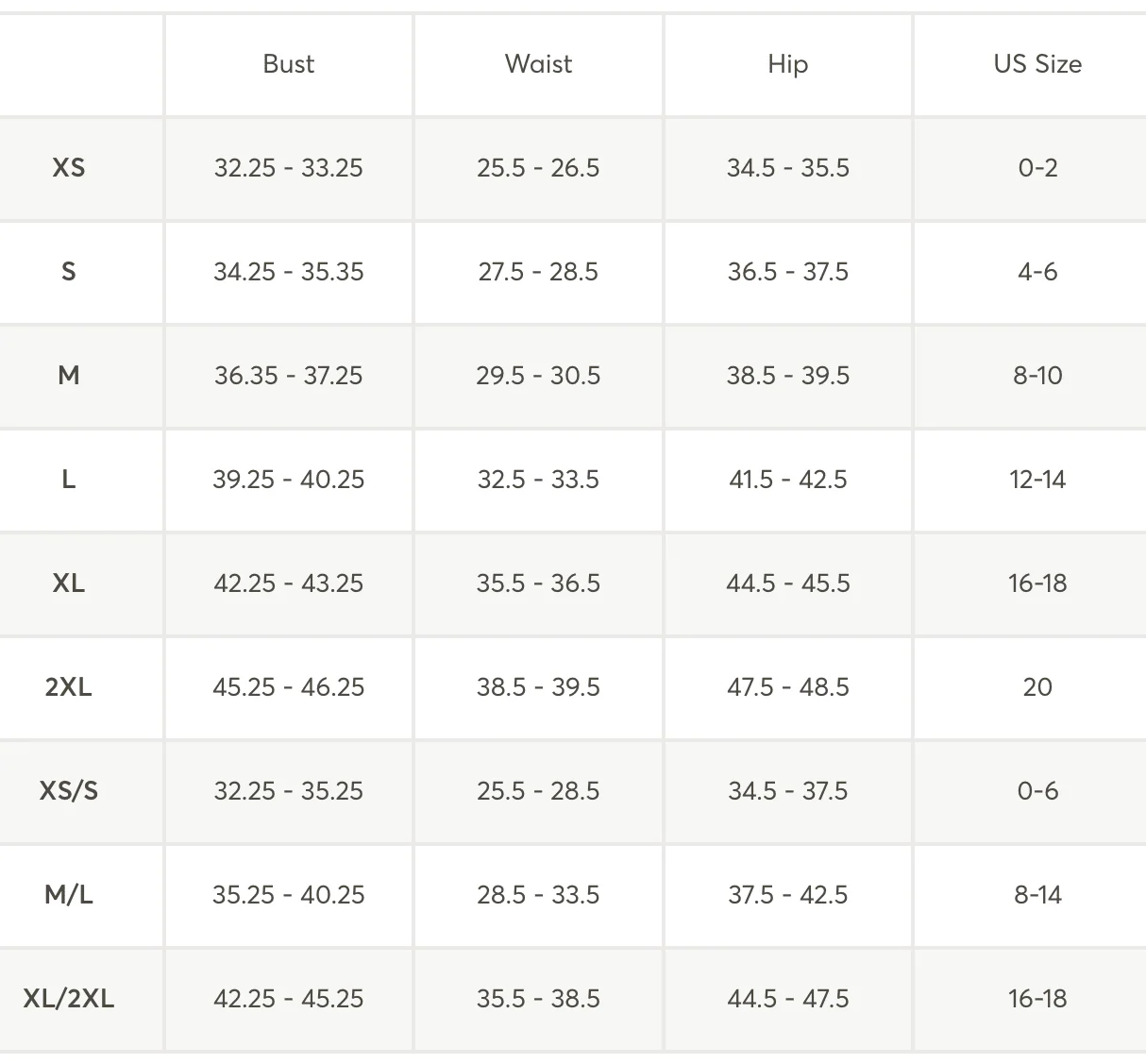This screenshot has width=1146, height=1064.
Task: Click the hip value 38.5 - 39.5
Action: 787,376
